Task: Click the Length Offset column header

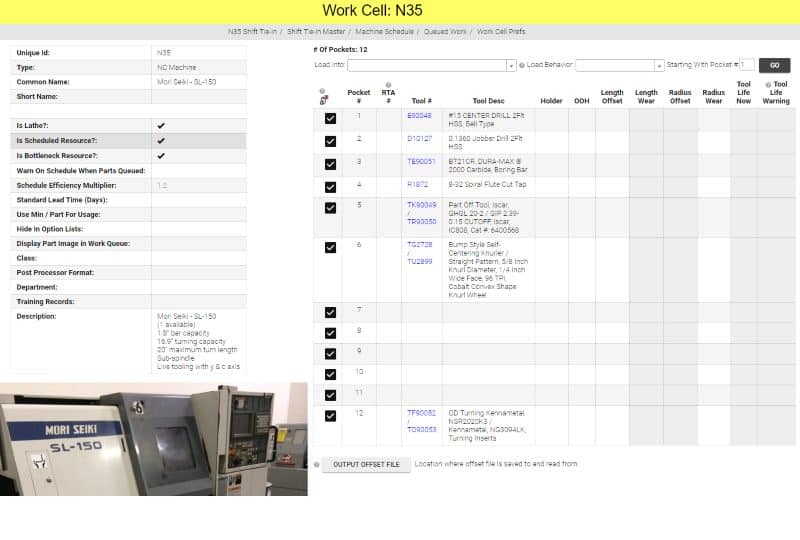Action: (x=612, y=96)
